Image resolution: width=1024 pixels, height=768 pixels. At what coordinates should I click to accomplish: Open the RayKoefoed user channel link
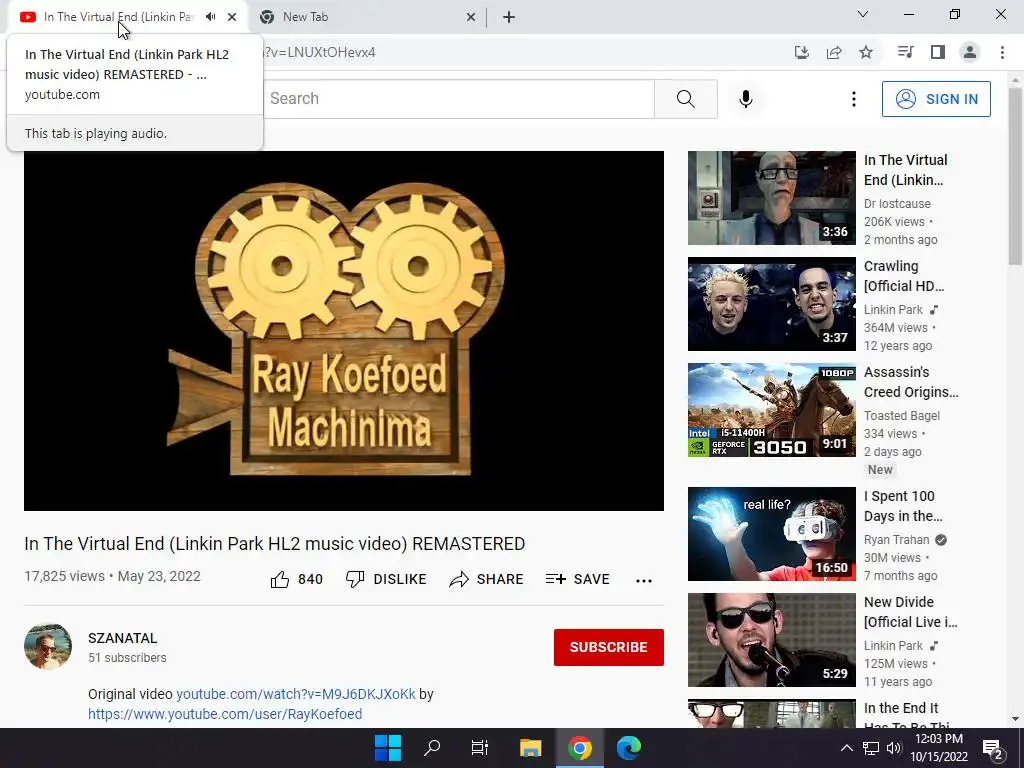coord(225,714)
